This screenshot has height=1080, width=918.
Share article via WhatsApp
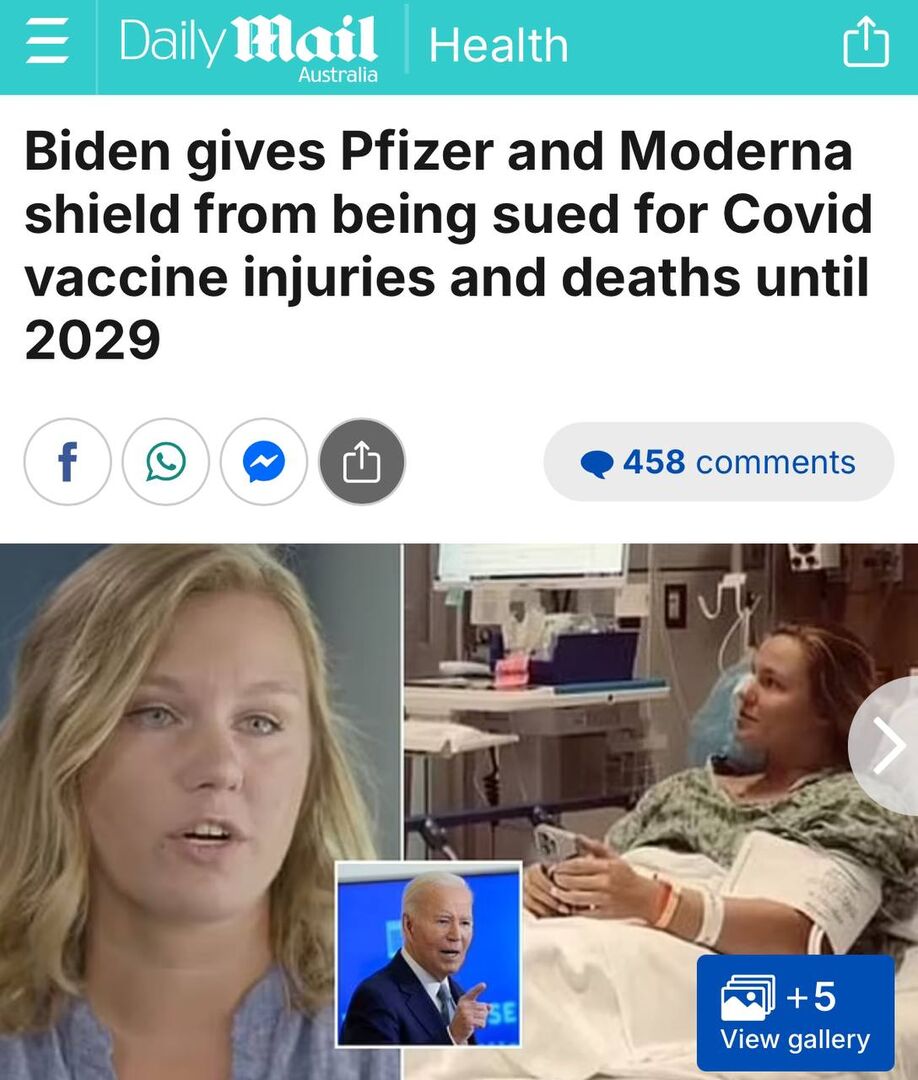pos(166,461)
